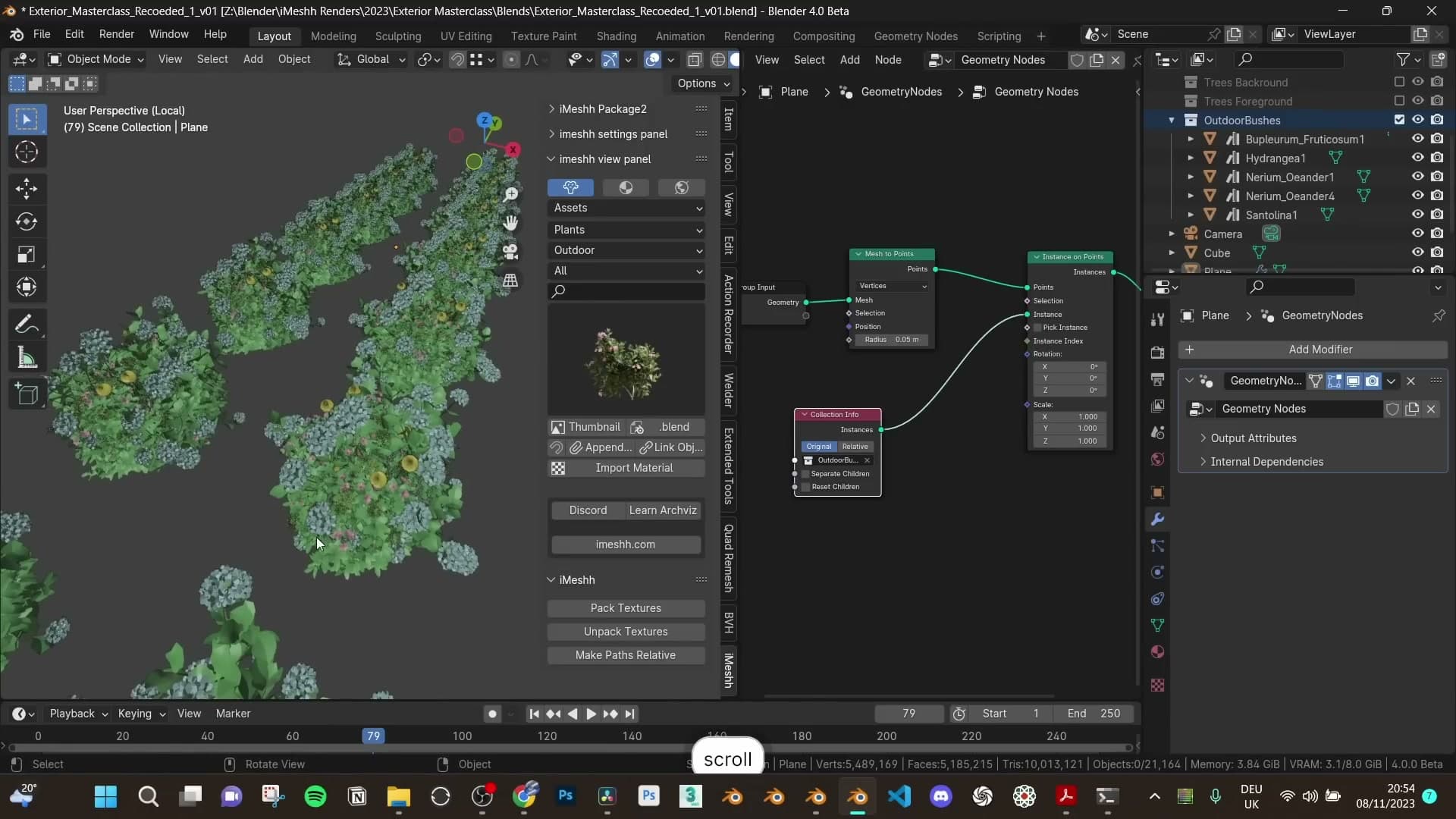Click the Pack Textures button
Screen dimensions: 1456x819
[x=626, y=608]
